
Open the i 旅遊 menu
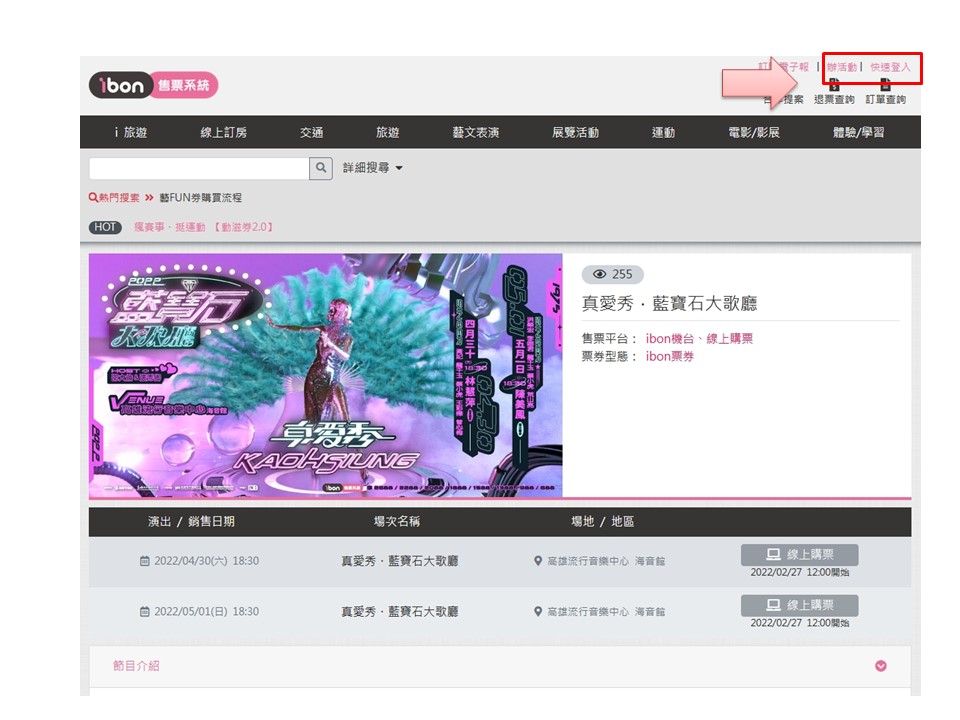[131, 132]
